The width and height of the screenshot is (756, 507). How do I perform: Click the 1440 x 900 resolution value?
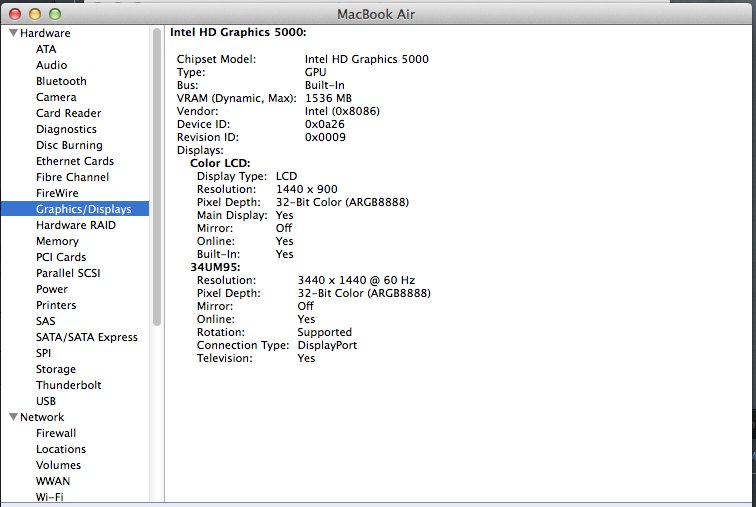307,189
